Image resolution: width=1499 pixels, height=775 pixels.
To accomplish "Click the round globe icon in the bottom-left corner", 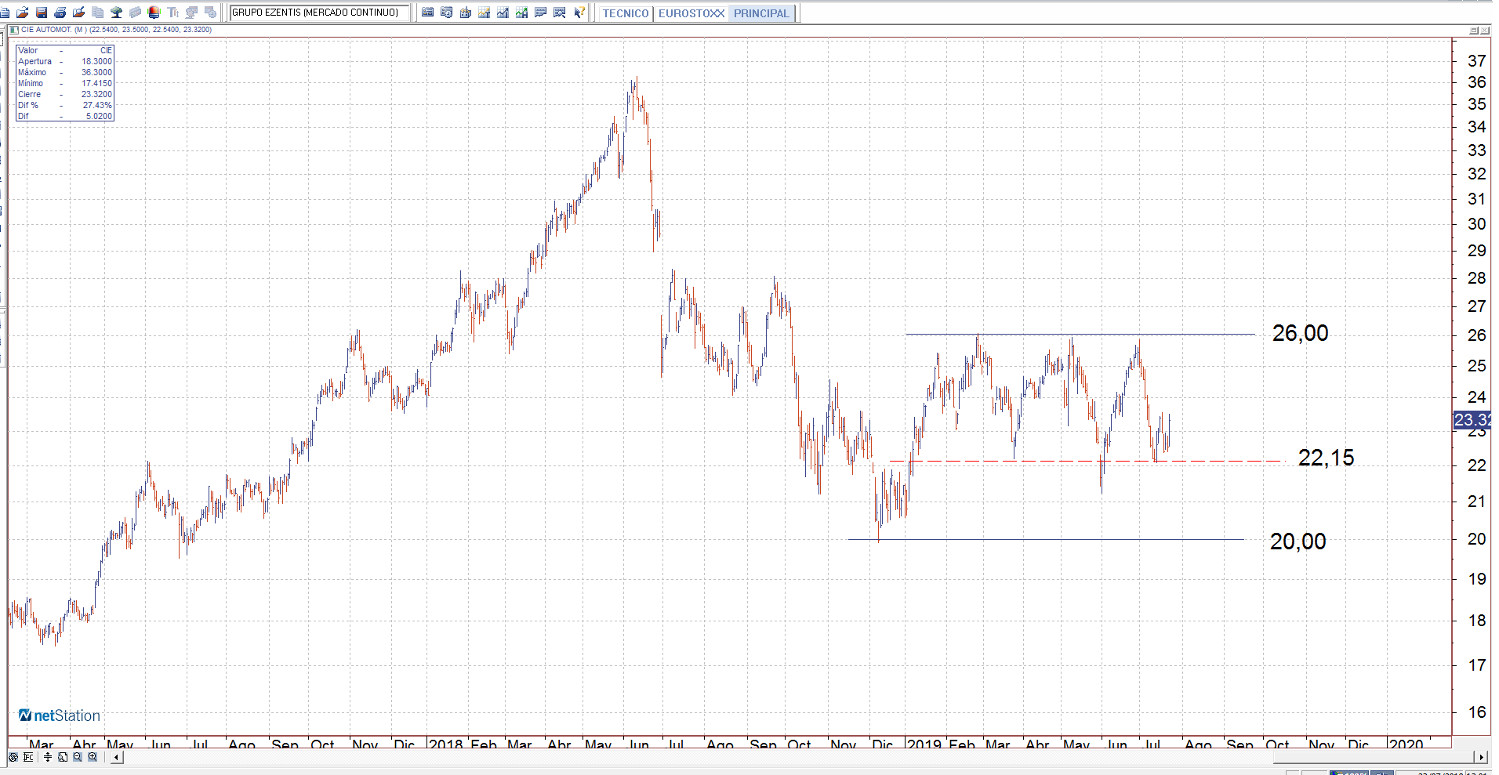I will coord(15,757).
